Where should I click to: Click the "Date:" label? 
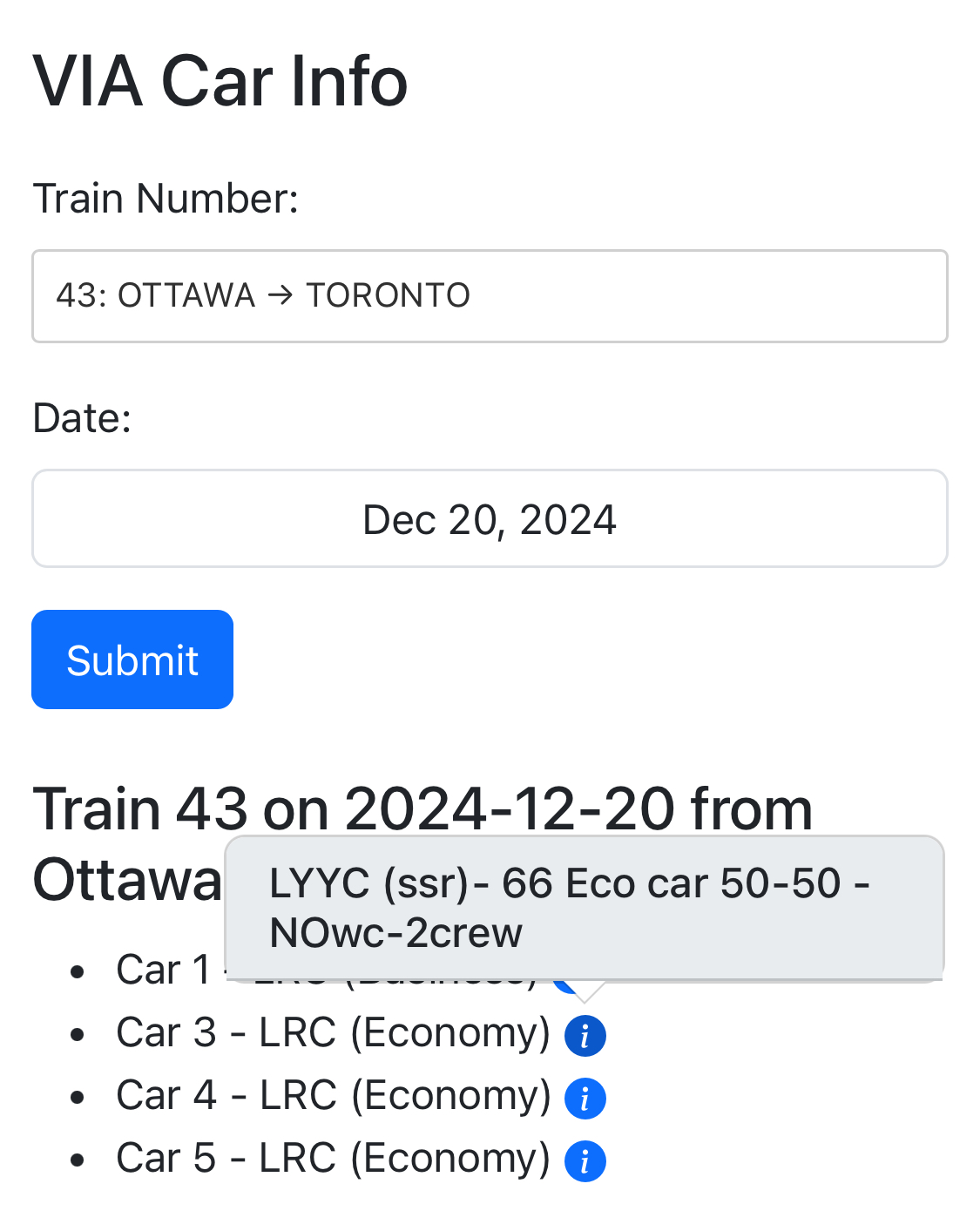tap(82, 418)
